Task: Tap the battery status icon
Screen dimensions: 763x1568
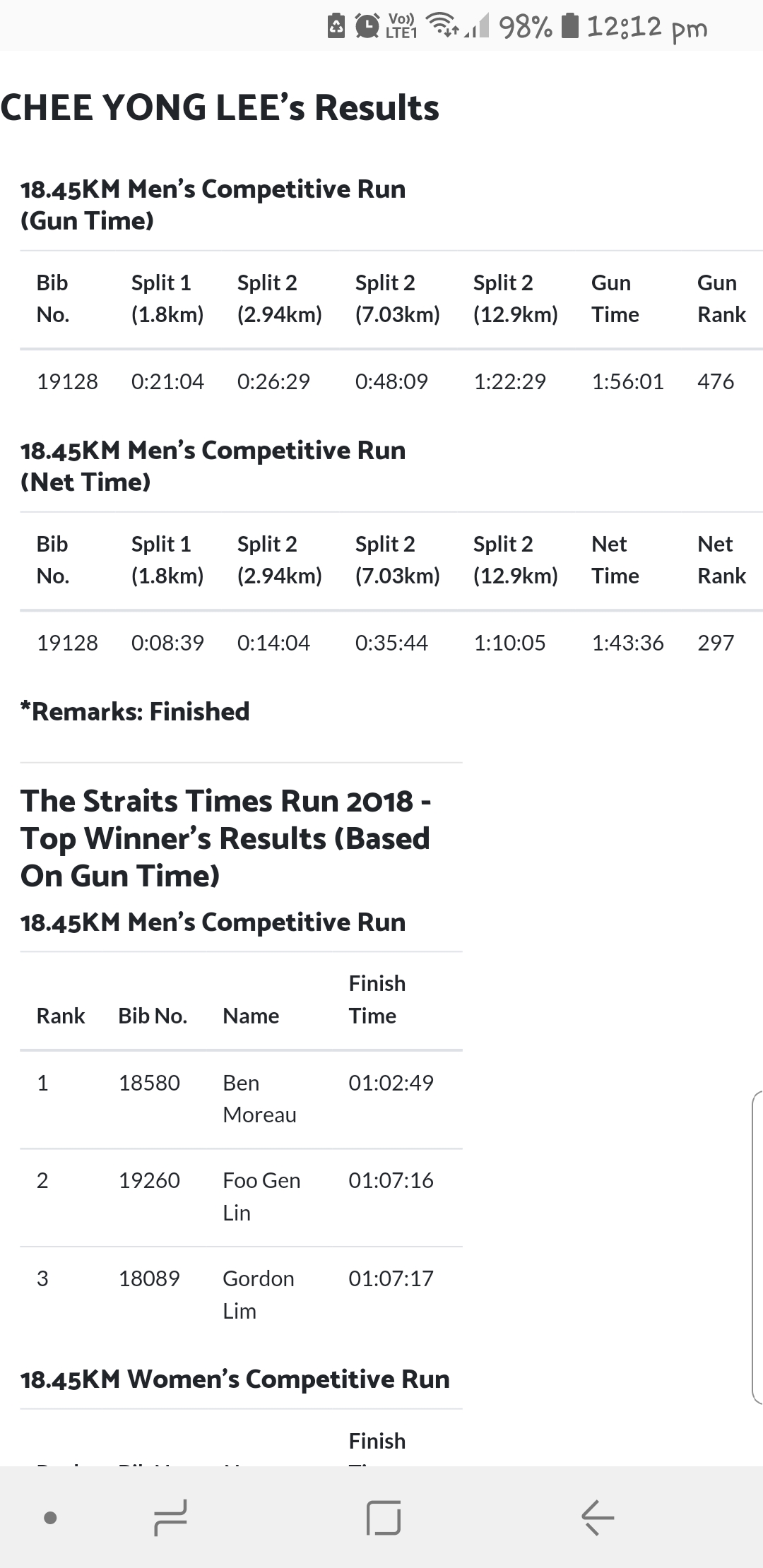Action: [569, 26]
